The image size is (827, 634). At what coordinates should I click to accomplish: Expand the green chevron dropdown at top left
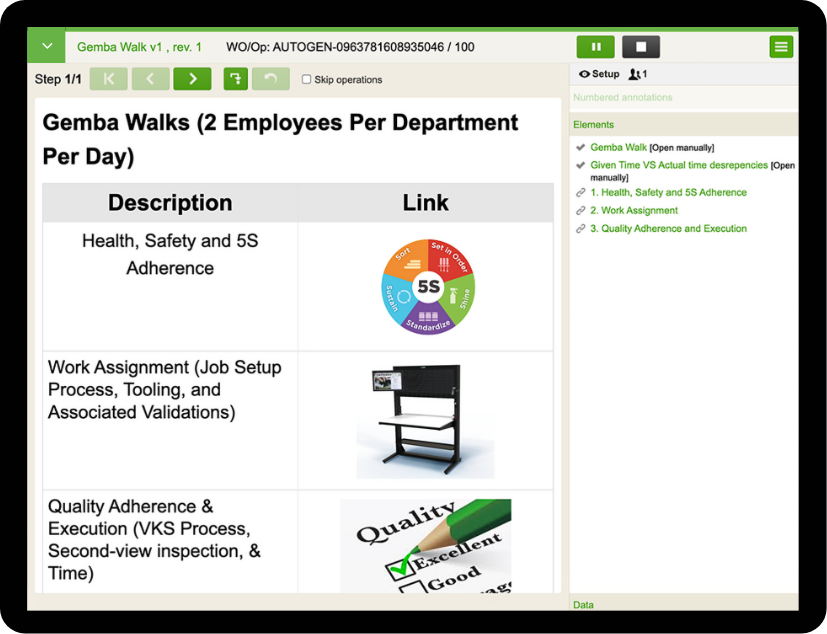(x=46, y=47)
